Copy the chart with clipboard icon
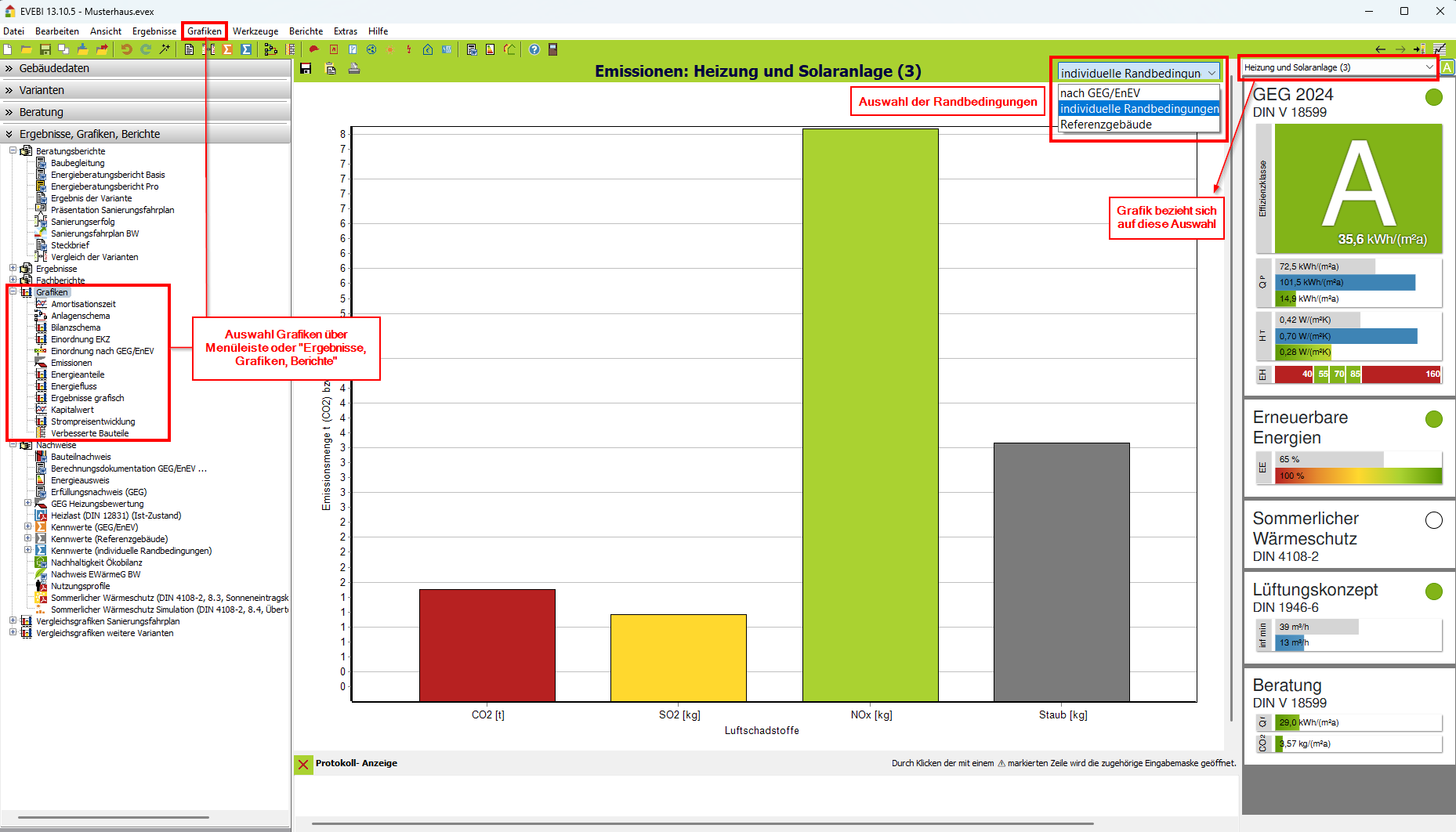This screenshot has width=1456, height=832. pyautogui.click(x=331, y=69)
